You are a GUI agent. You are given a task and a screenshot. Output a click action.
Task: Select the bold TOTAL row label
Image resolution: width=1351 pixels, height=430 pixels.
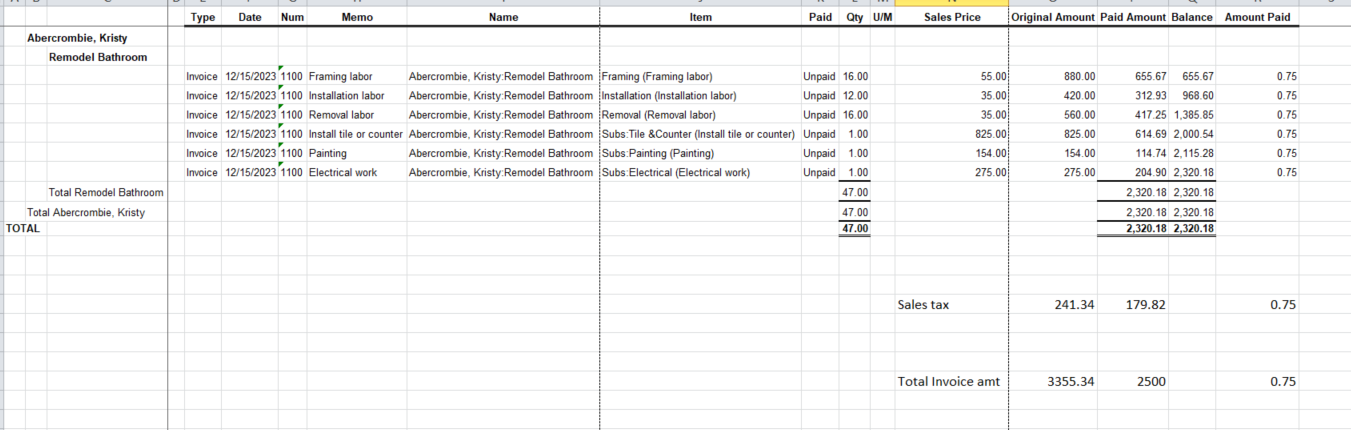[23, 228]
